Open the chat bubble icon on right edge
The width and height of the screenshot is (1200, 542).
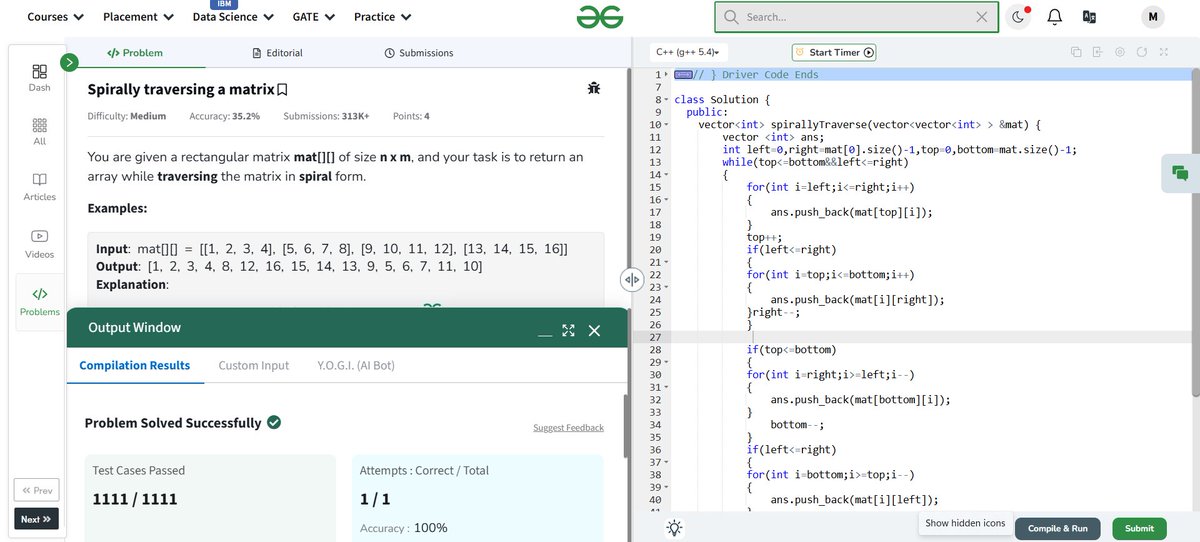click(1180, 173)
